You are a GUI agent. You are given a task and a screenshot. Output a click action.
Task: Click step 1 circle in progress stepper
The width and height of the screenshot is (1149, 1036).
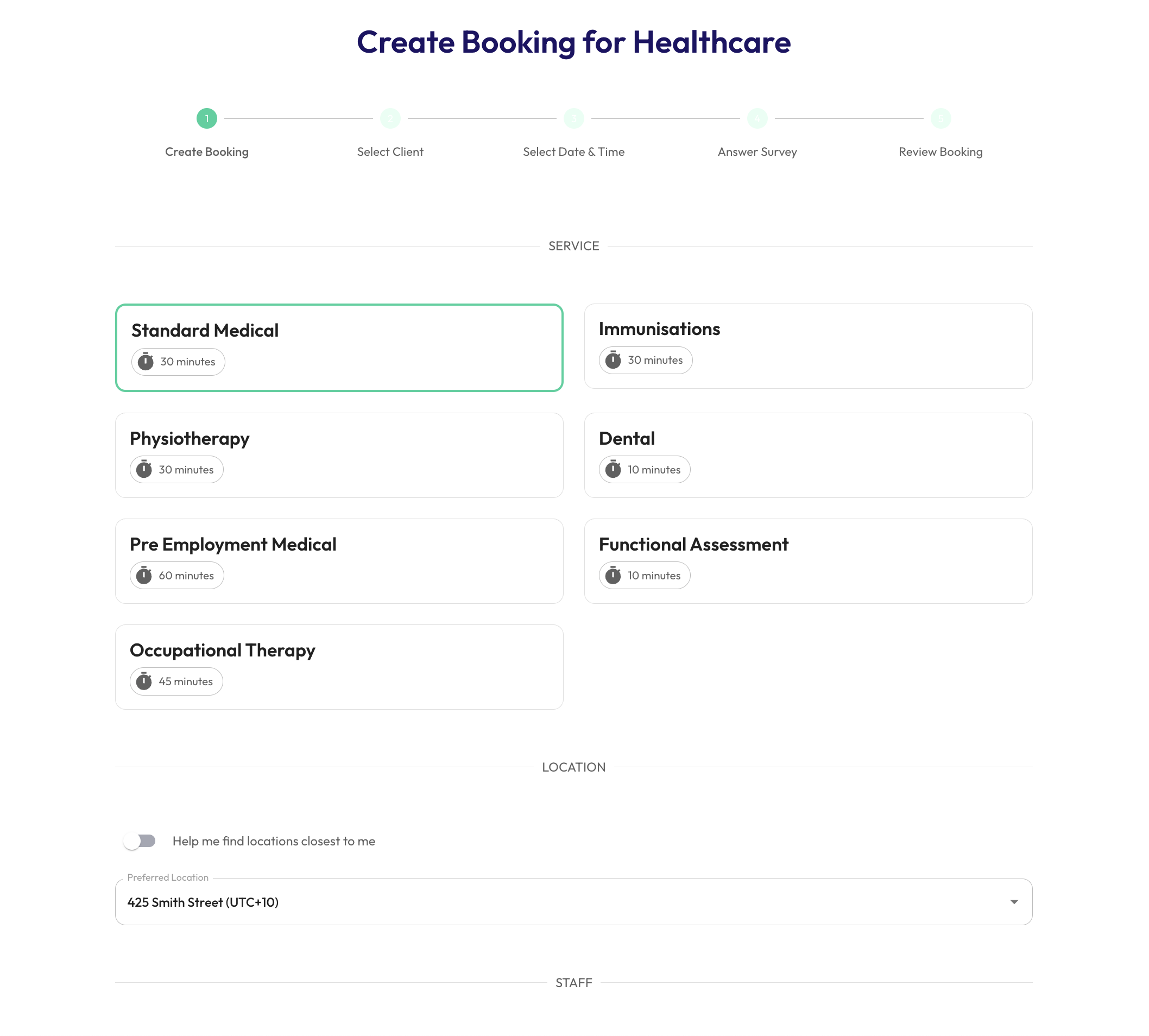click(207, 118)
